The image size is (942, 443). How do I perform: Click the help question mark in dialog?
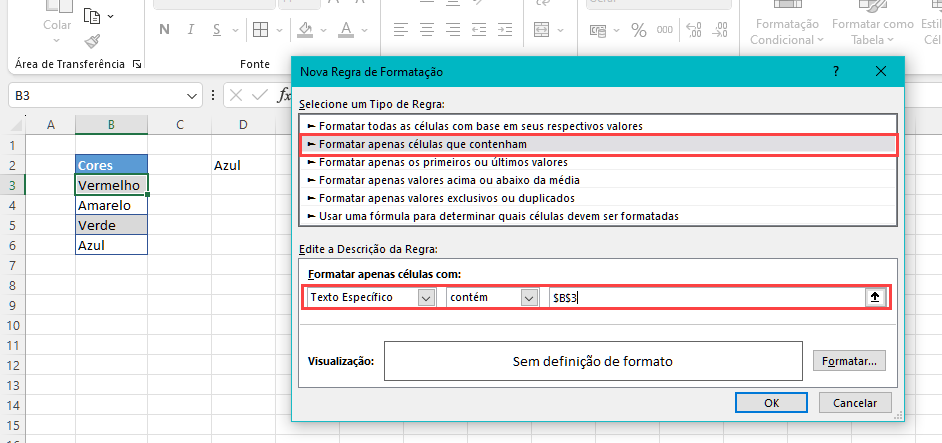[x=836, y=72]
